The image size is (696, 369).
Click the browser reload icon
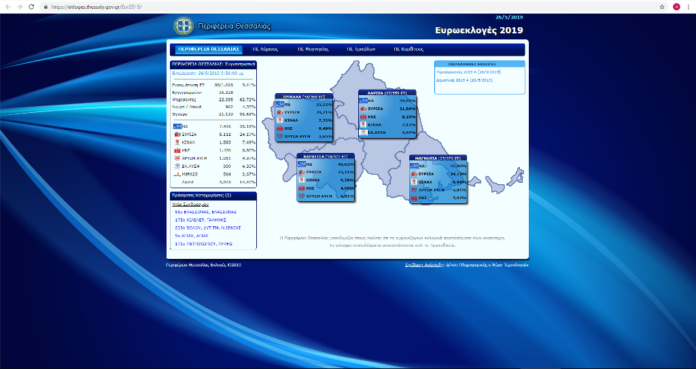coord(31,7)
